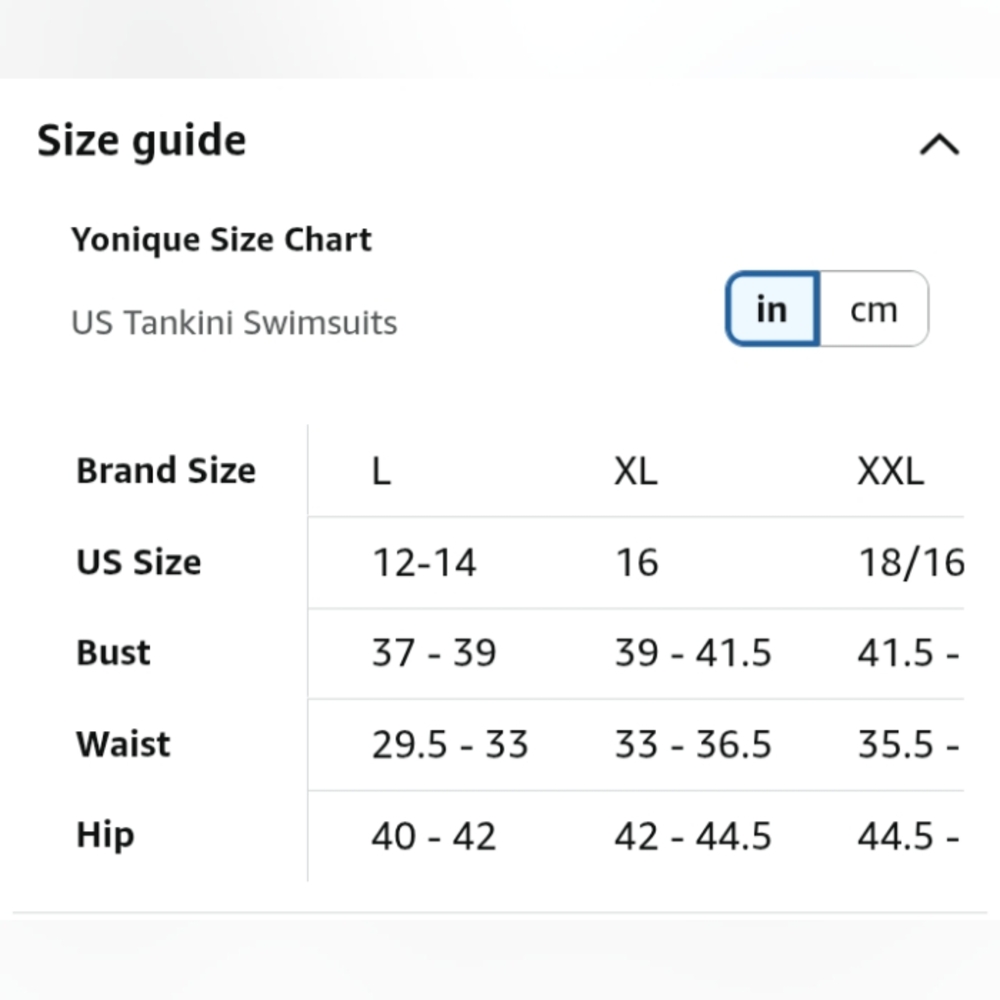Select the XL brand size column header

(x=635, y=471)
